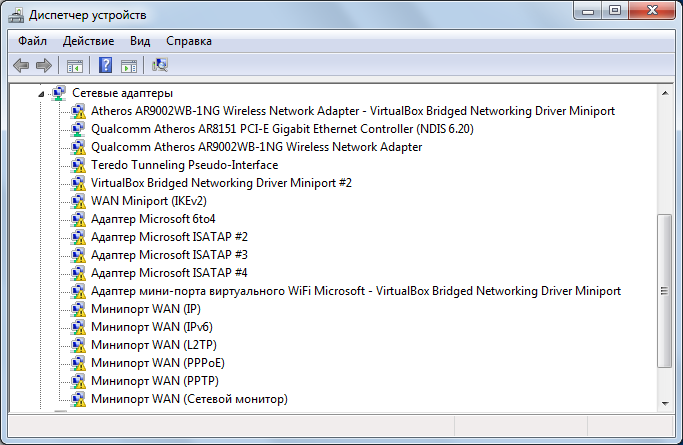Open the Справка menu
The height and width of the screenshot is (445, 683).
tap(189, 41)
